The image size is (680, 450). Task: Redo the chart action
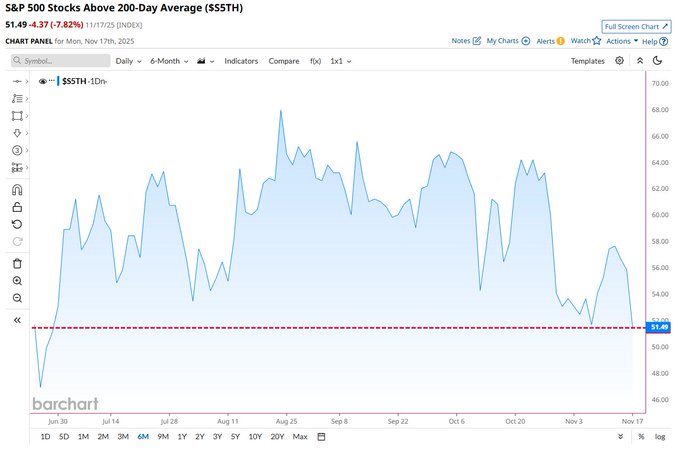point(17,241)
